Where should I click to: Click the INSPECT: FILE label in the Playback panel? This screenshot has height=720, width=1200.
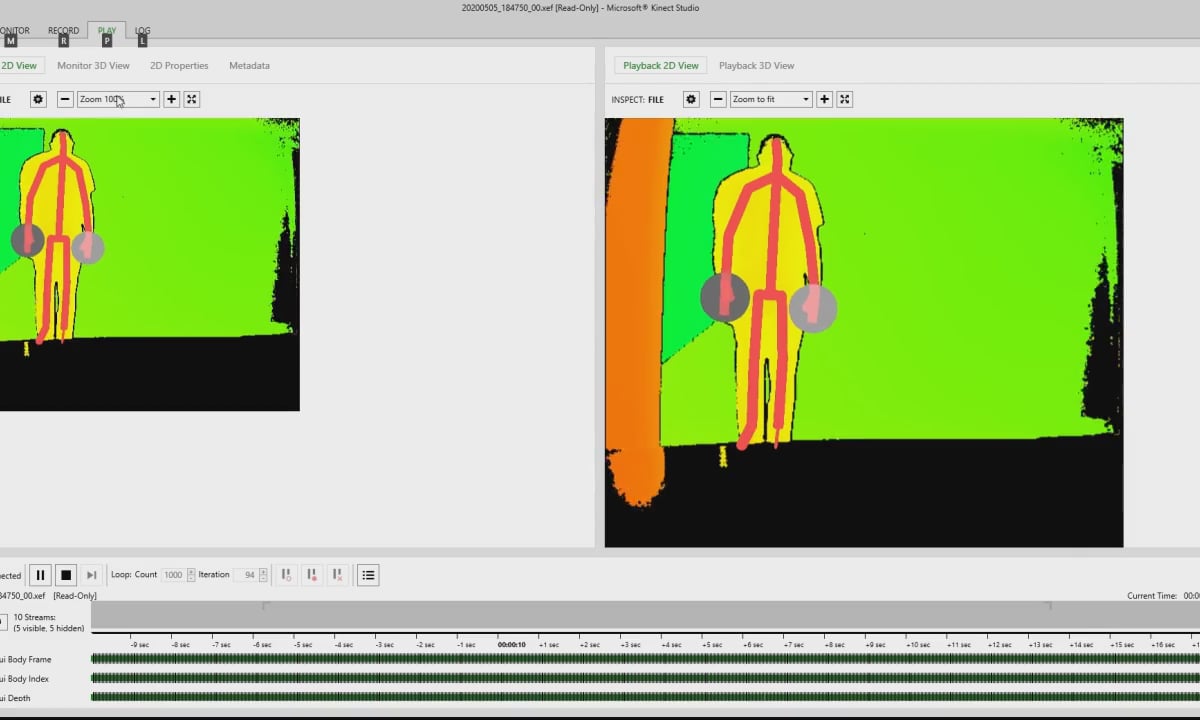coord(638,100)
